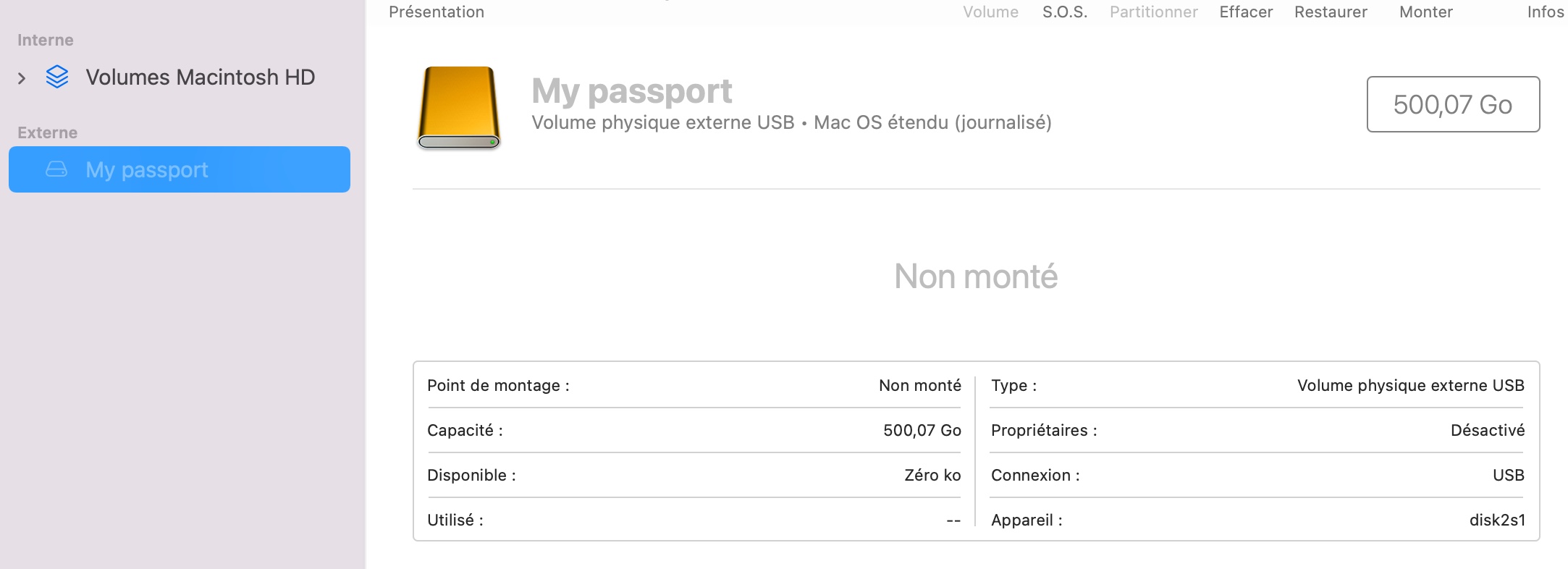Click the Volume toolbar button
Screen dimensions: 1568x569
(990, 12)
